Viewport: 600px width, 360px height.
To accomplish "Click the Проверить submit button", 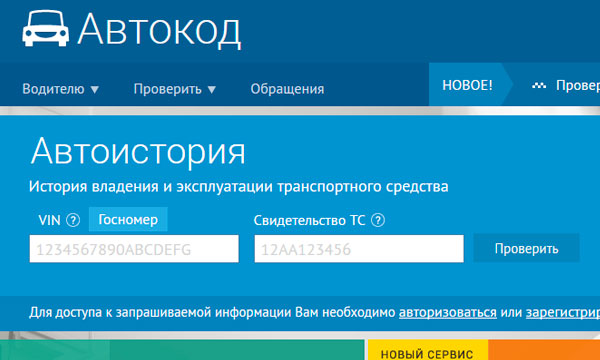I will pos(527,248).
